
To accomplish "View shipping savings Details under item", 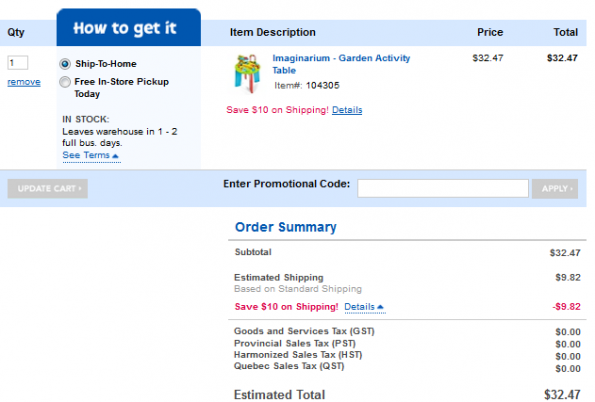I will 347,110.
